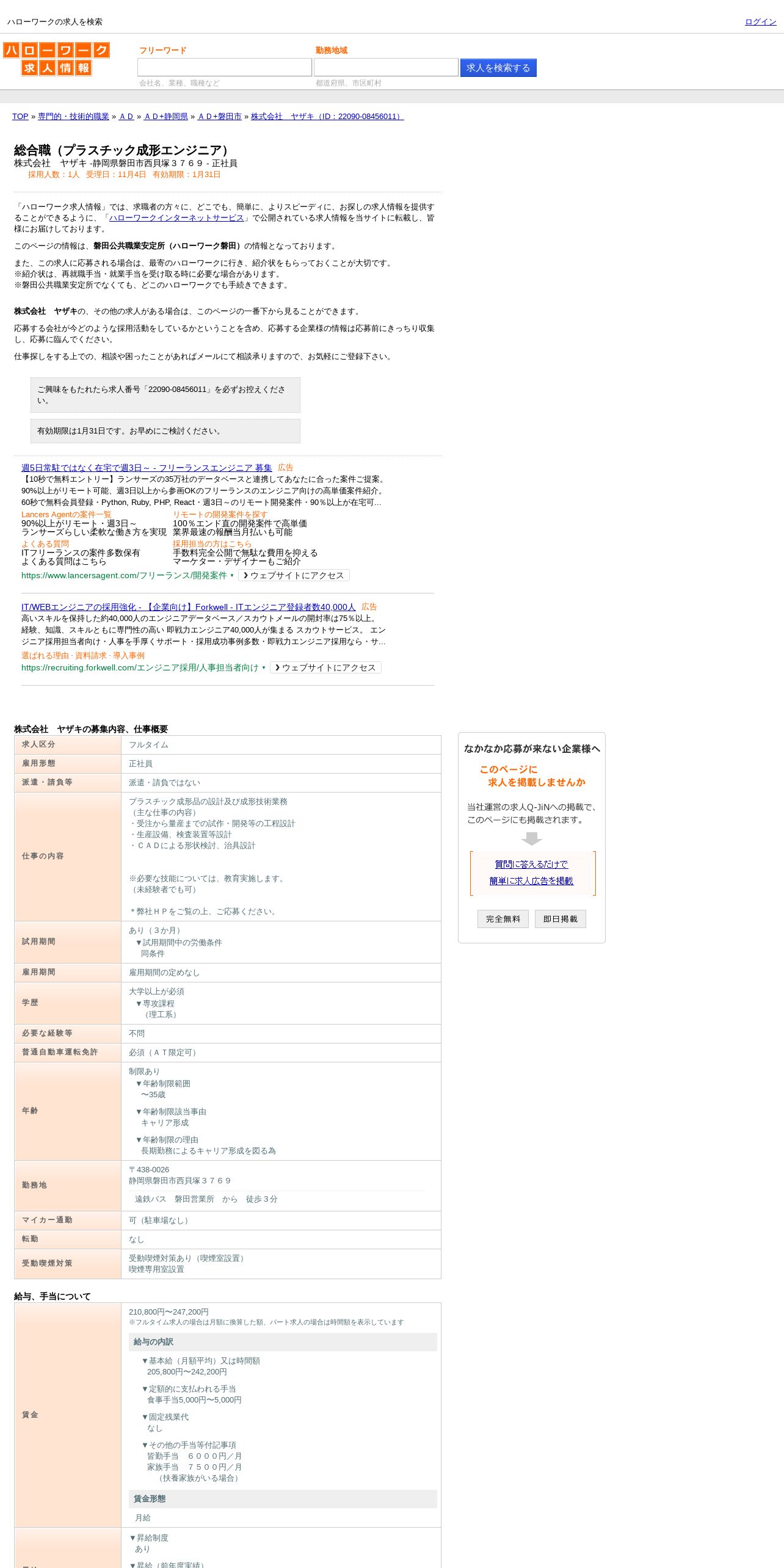Click the 有効期限は1月31日です notice
The image size is (784, 1568).
[165, 431]
